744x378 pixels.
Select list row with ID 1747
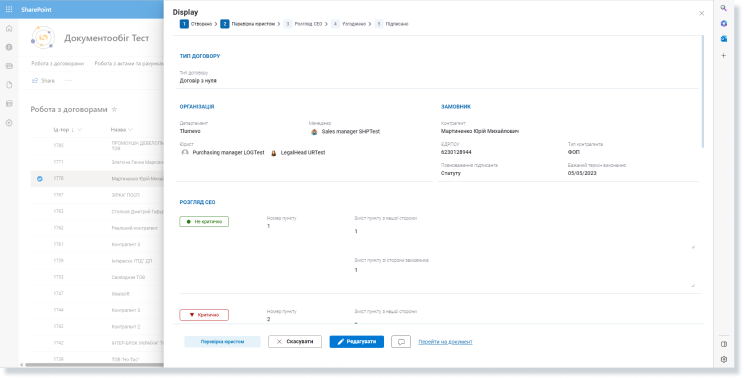tap(97, 294)
